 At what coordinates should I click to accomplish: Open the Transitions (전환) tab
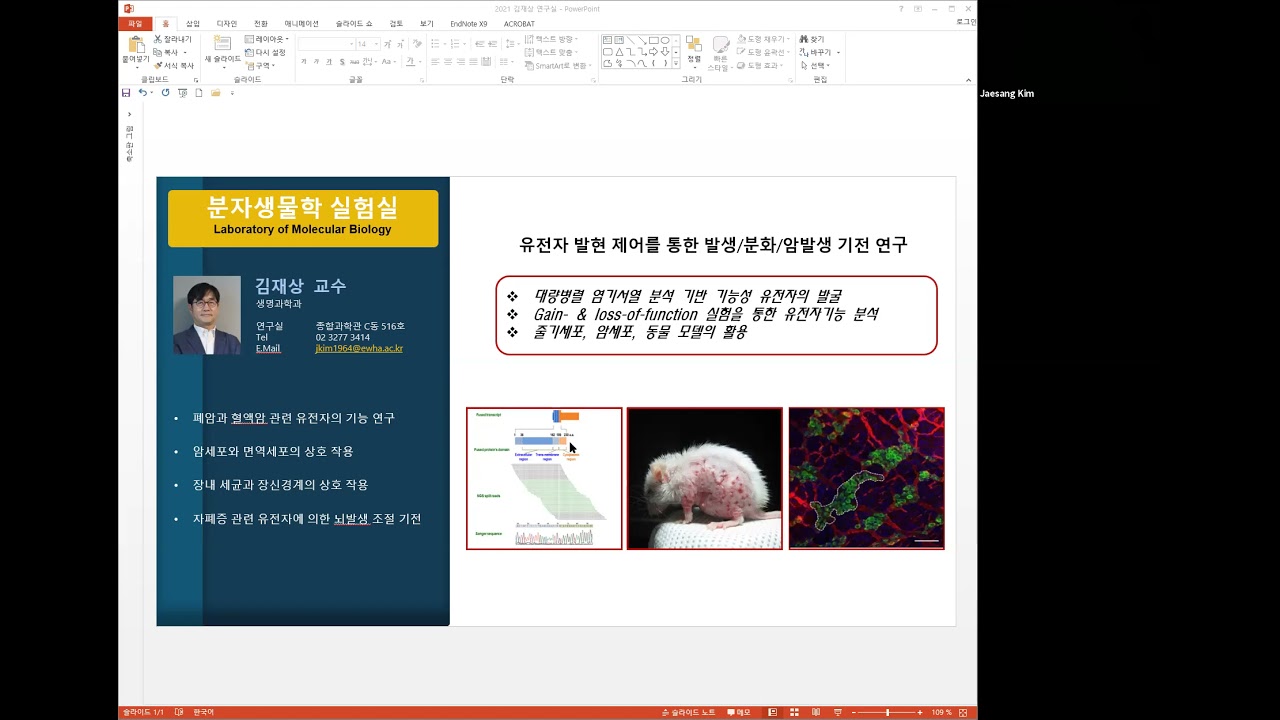click(261, 23)
